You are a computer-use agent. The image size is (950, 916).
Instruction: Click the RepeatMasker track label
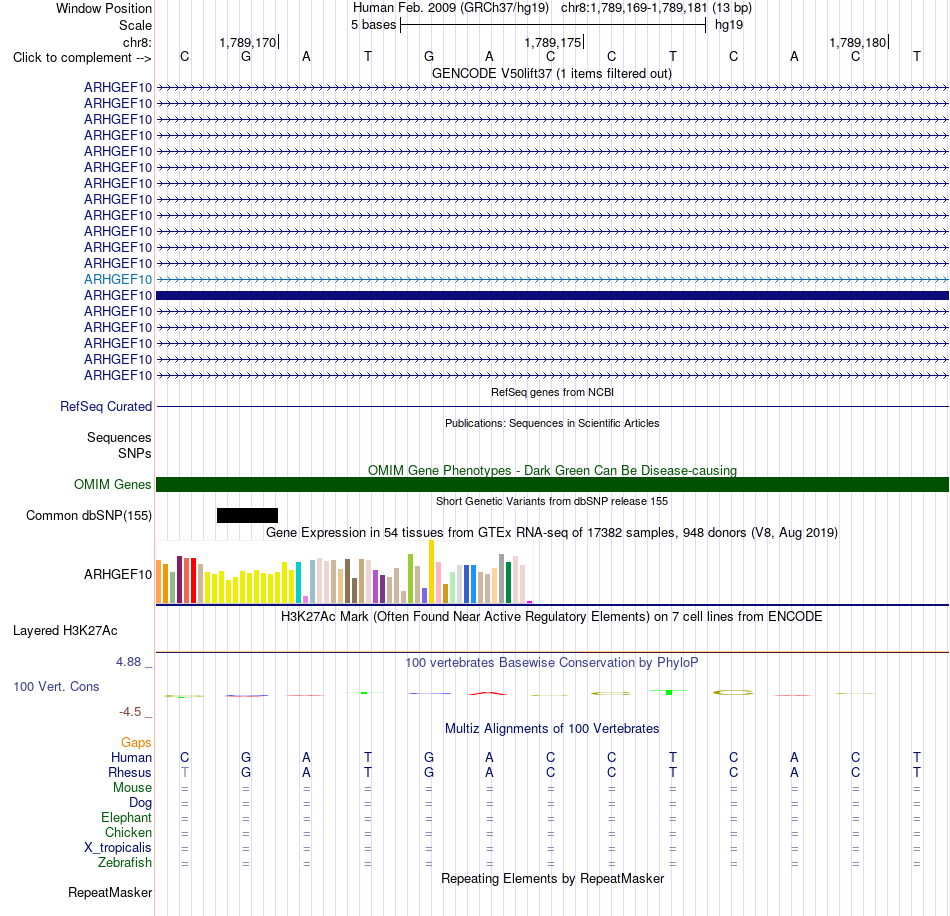[110, 893]
